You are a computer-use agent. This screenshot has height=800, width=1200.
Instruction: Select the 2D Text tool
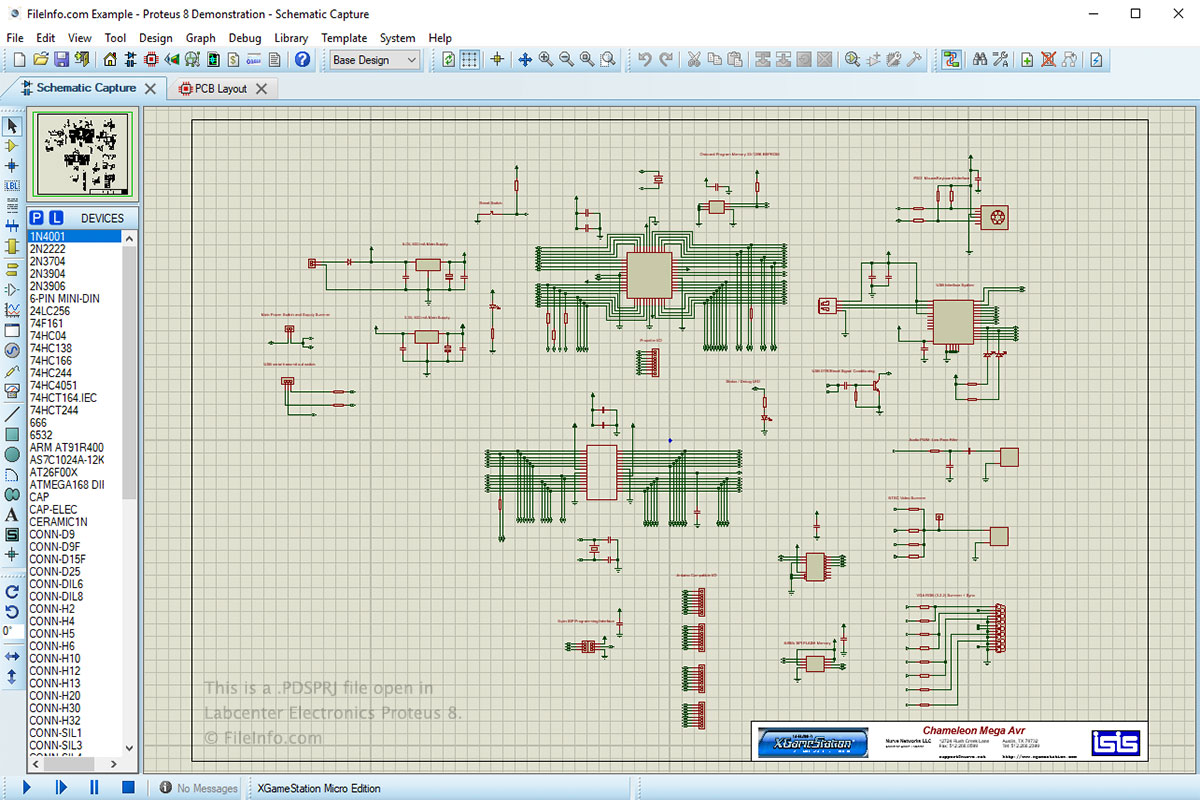12,515
